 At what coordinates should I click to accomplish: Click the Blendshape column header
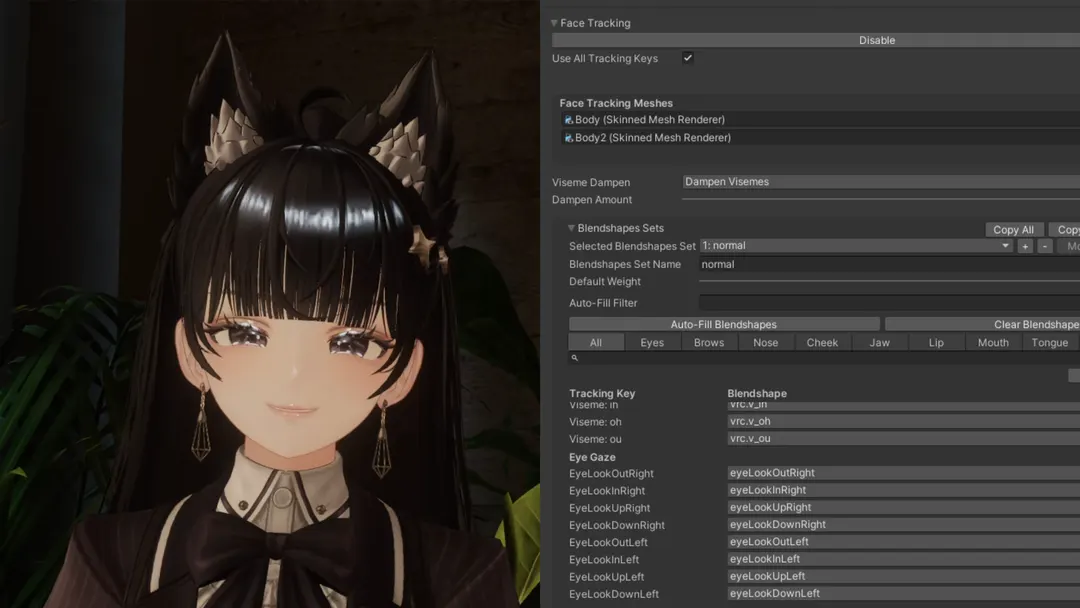click(x=757, y=393)
